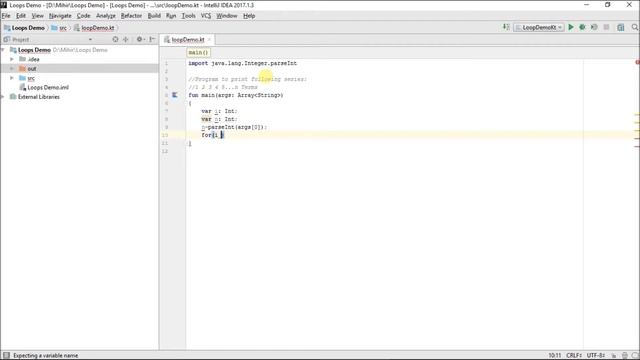Close the loopDemo.kt editor tab
This screenshot has height=360, width=640.
[x=209, y=40]
